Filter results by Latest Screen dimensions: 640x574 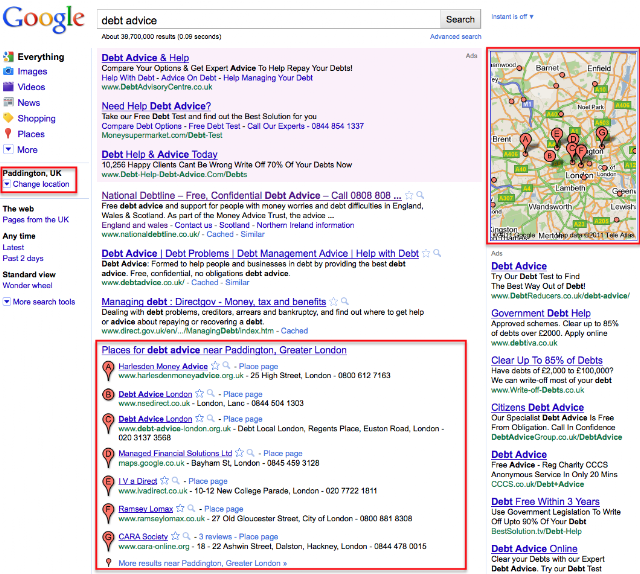click(x=13, y=247)
